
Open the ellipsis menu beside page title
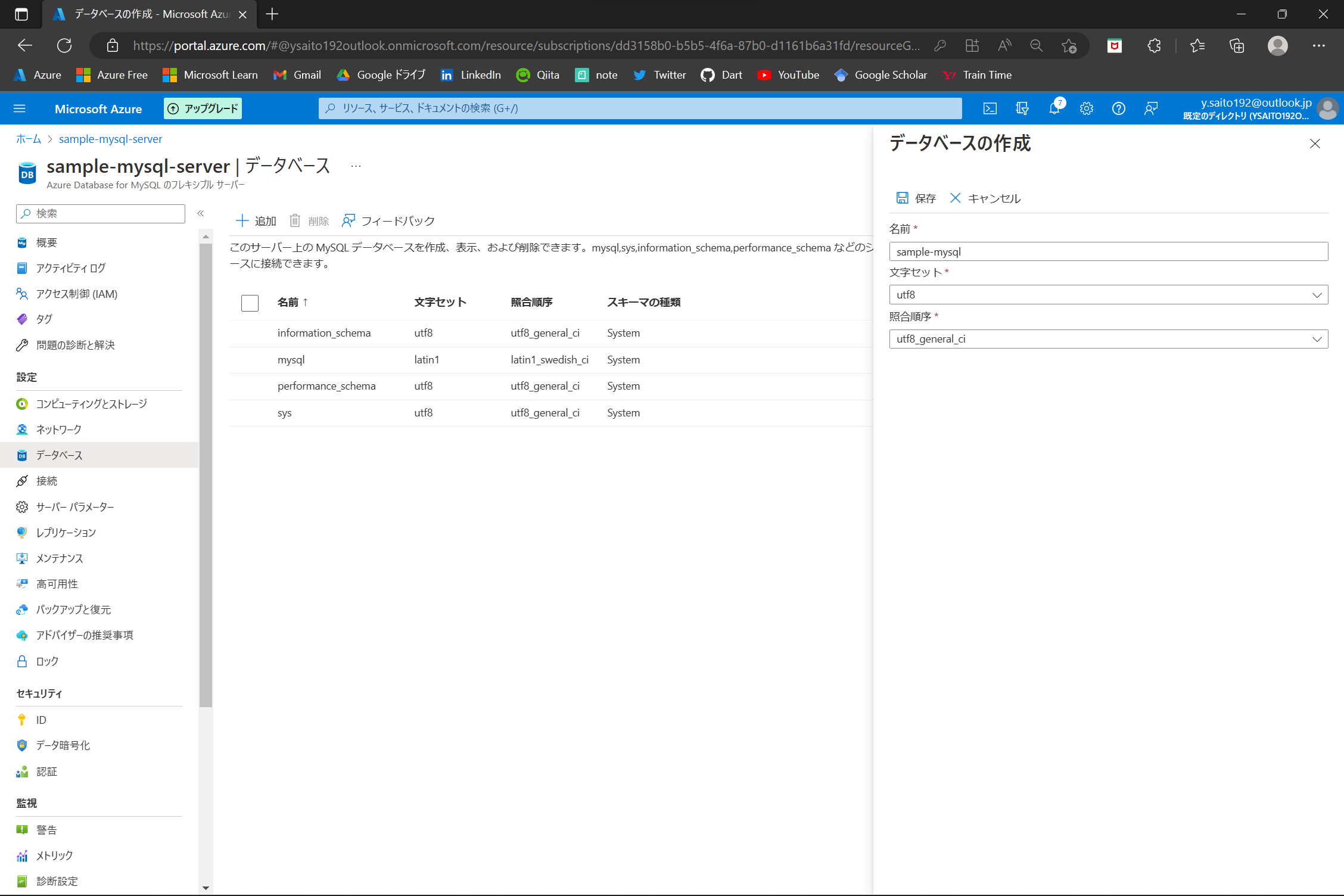point(356,165)
